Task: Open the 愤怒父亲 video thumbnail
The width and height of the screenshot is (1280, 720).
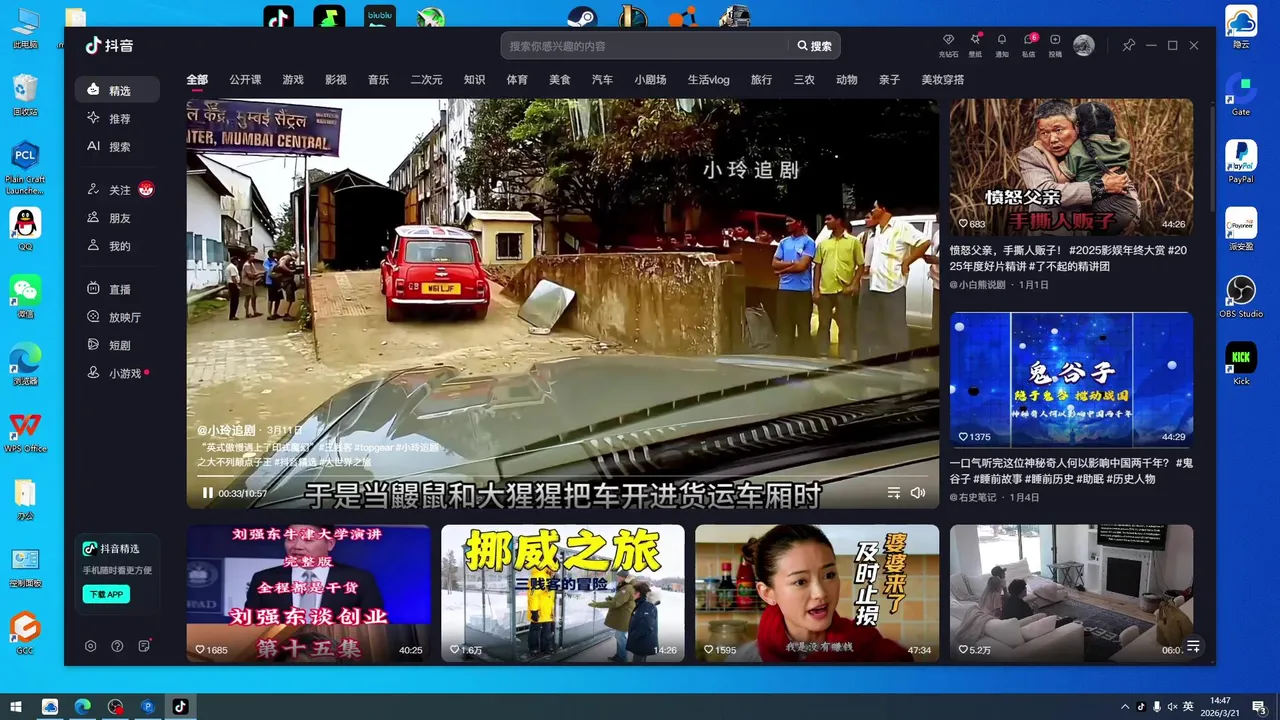Action: tap(1071, 167)
